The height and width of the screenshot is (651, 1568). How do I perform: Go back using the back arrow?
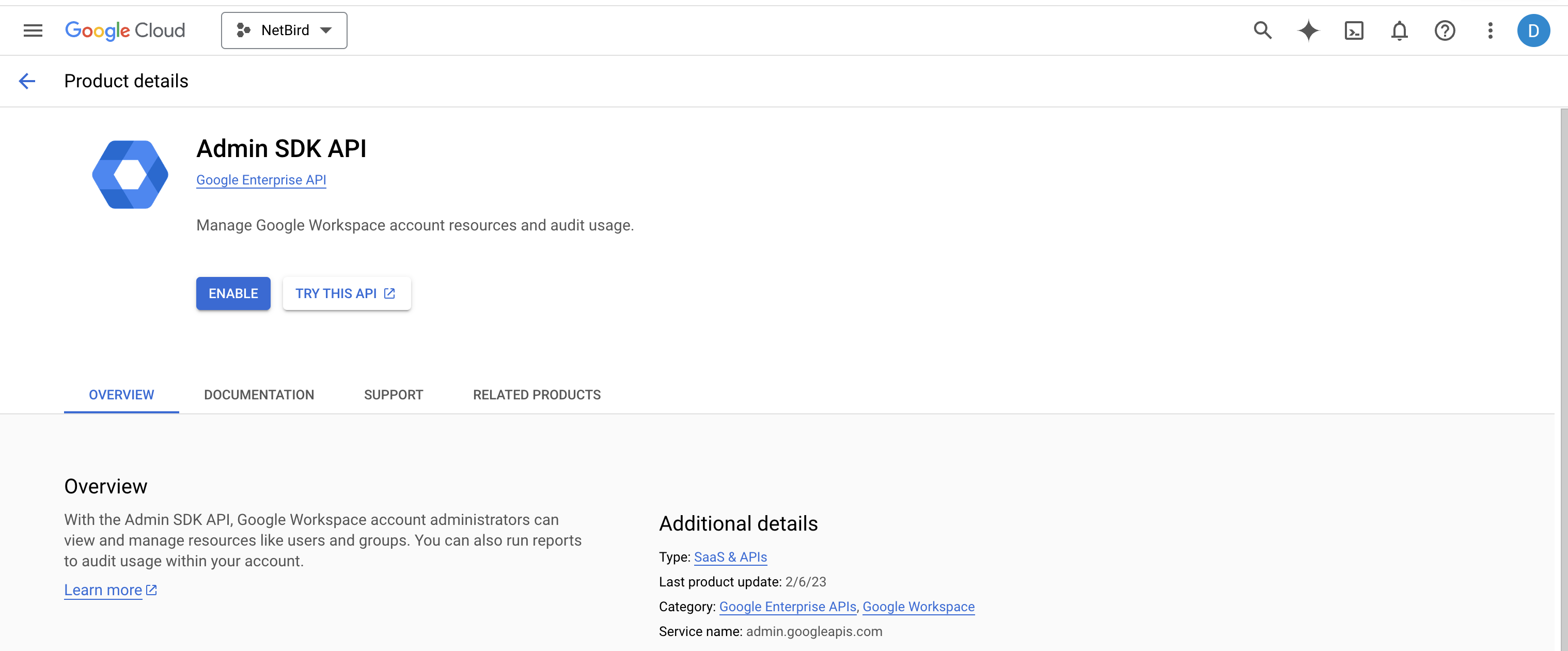tap(27, 81)
